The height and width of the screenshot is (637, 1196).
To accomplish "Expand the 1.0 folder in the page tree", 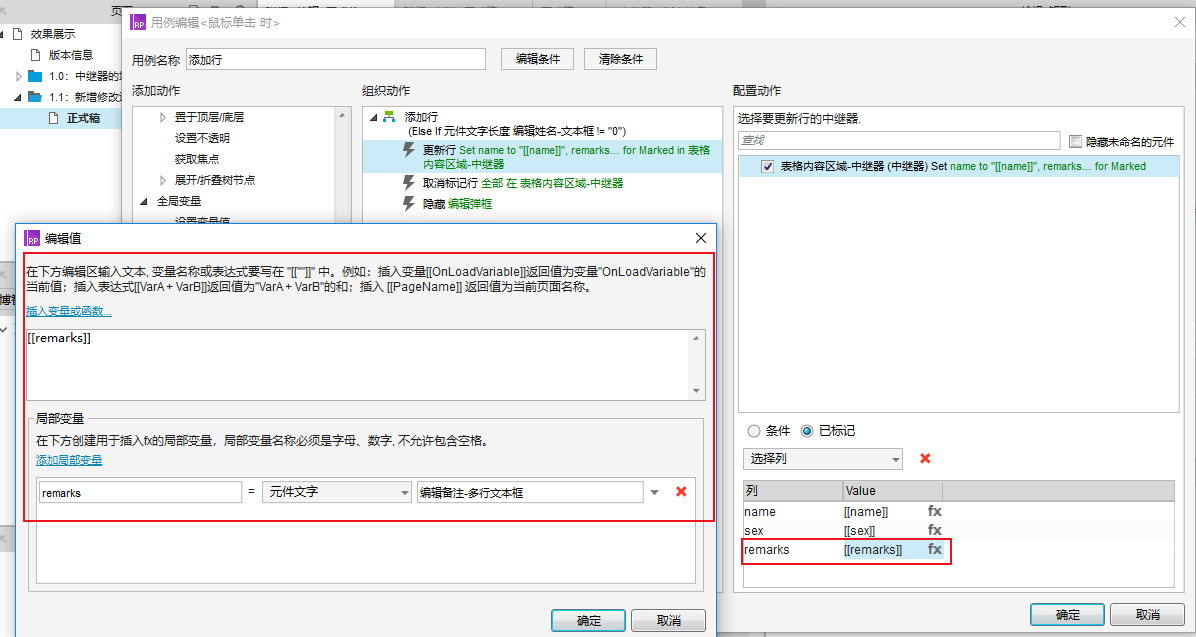I will coord(19,76).
